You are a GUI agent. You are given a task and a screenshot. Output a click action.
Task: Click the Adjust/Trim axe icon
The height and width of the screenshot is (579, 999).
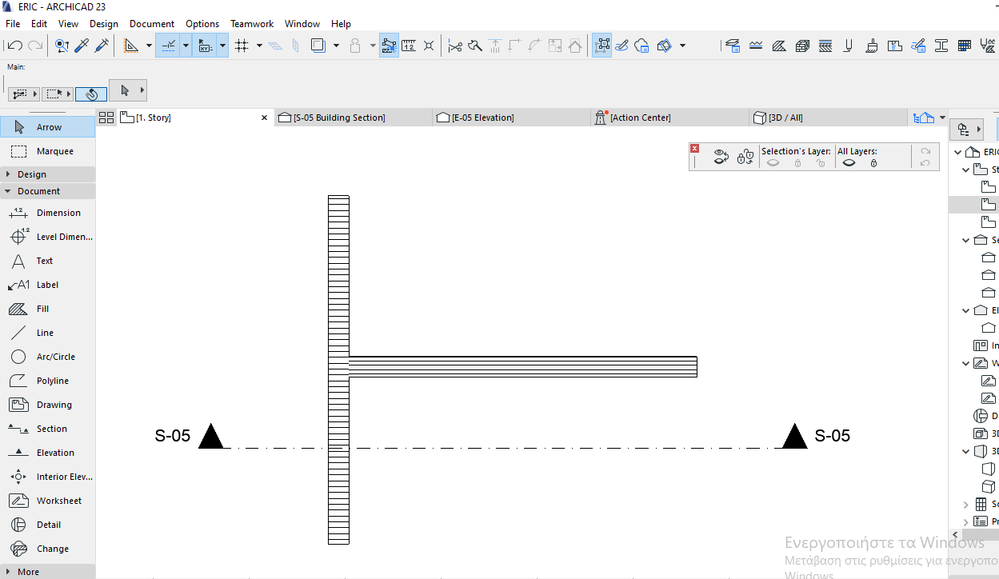475,46
